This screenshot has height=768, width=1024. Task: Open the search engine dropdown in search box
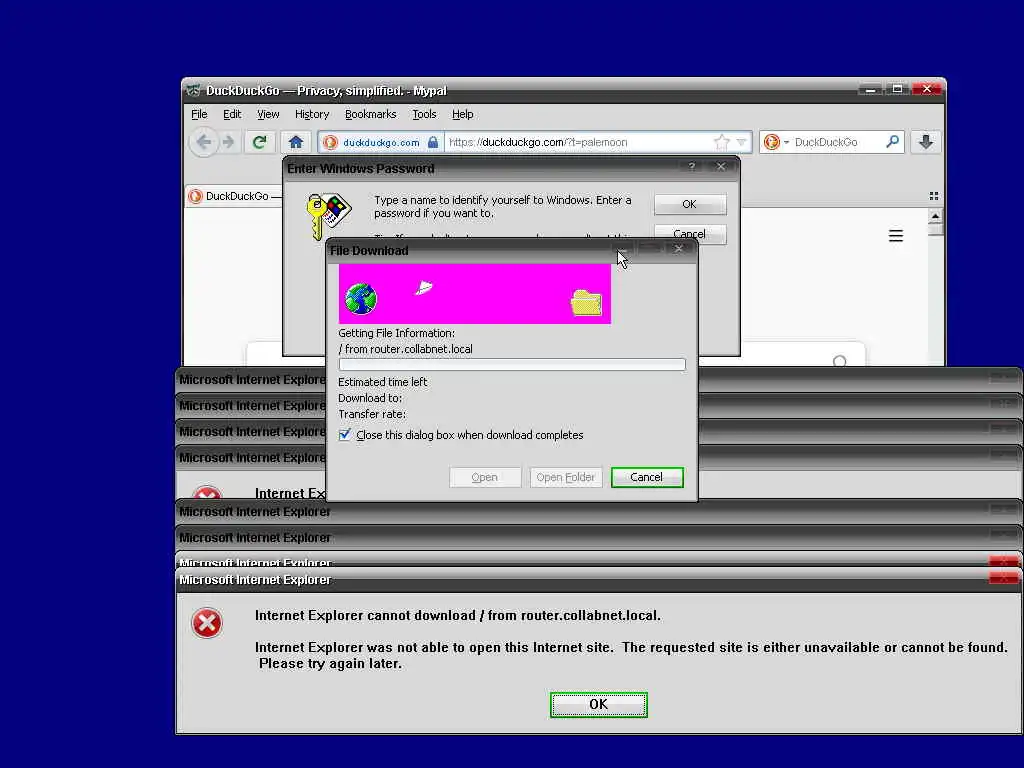point(786,142)
